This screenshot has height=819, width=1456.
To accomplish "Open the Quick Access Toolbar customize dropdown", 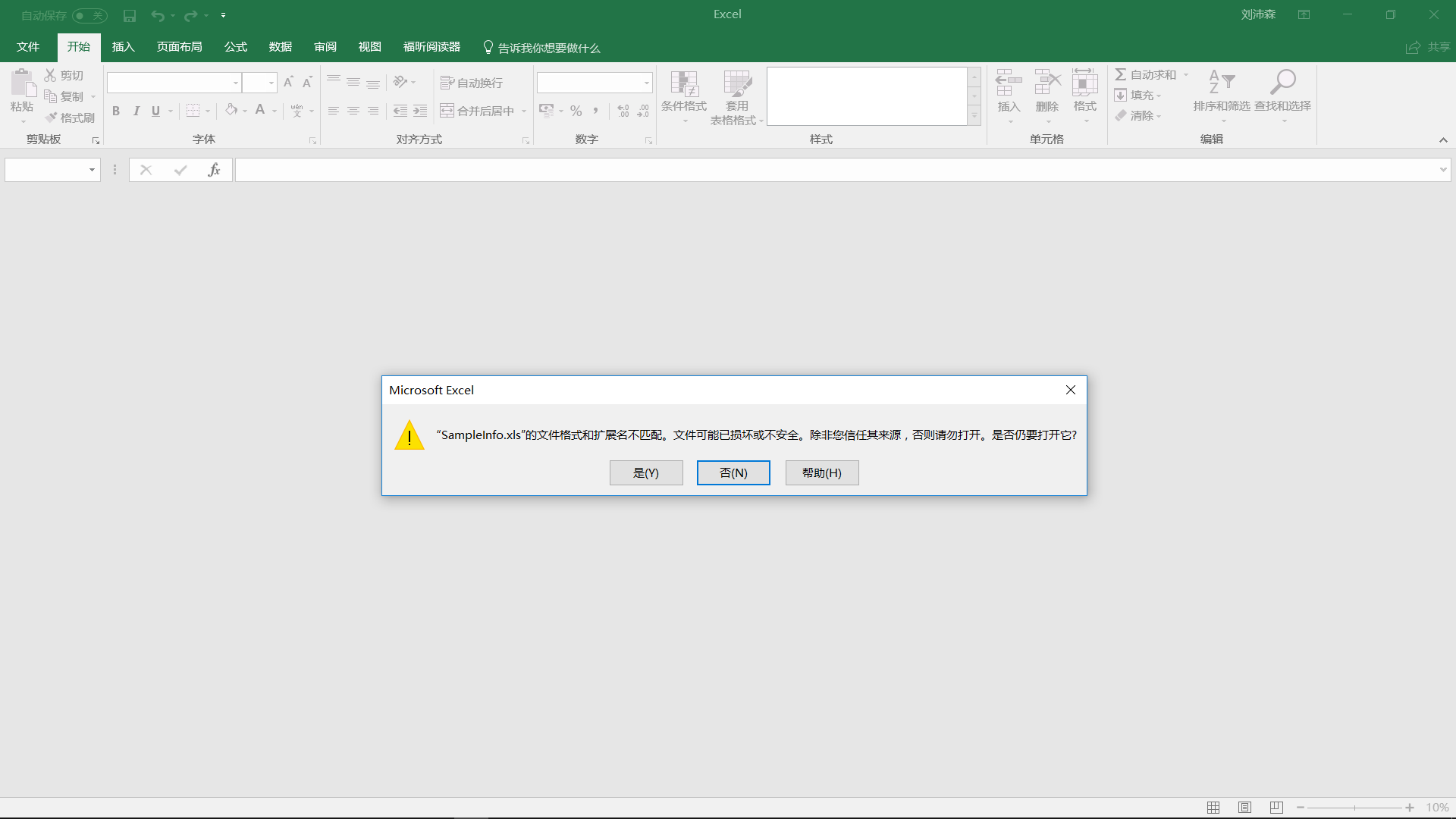I will click(223, 15).
